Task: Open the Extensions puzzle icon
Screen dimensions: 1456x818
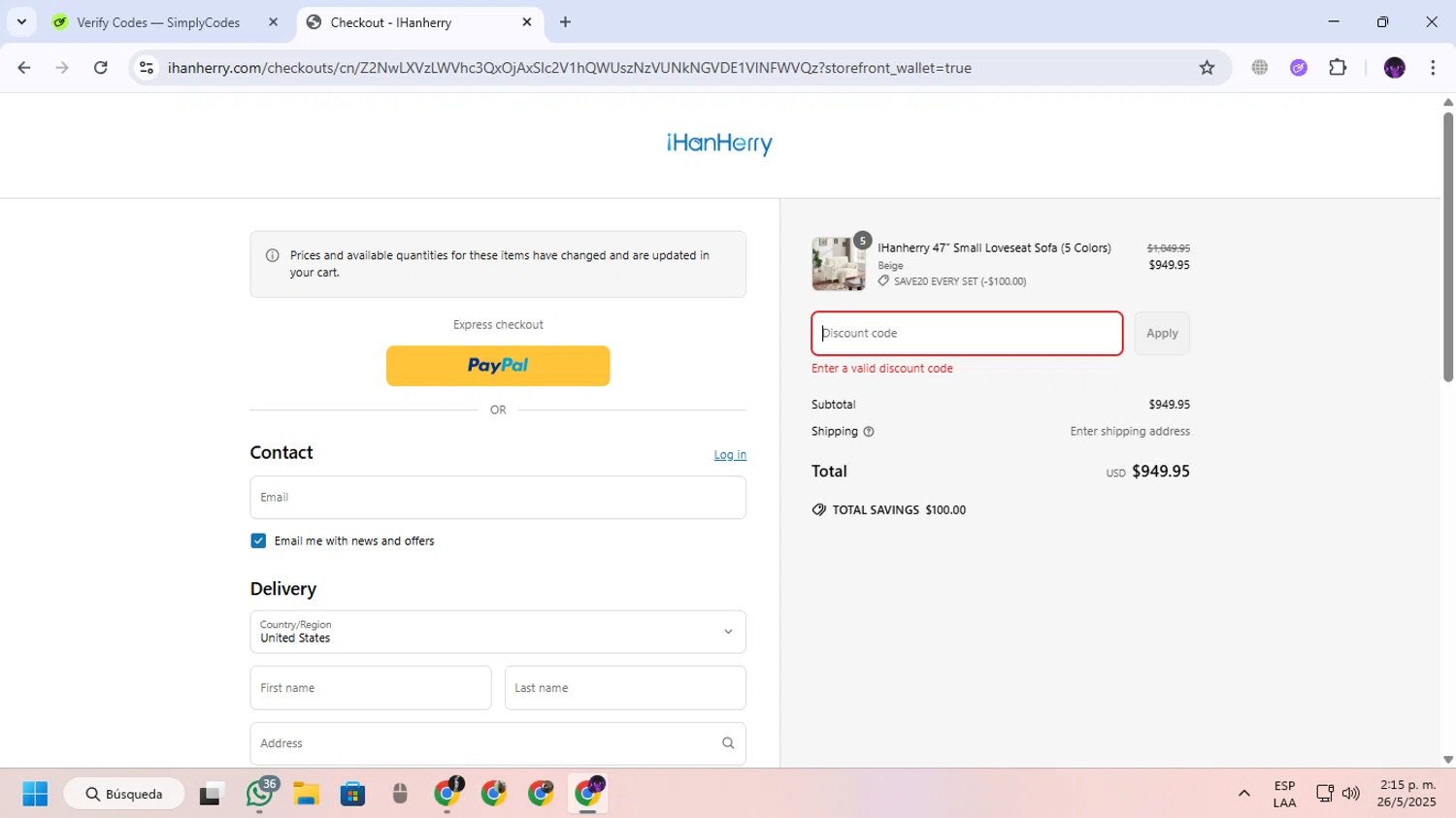Action: click(x=1338, y=68)
